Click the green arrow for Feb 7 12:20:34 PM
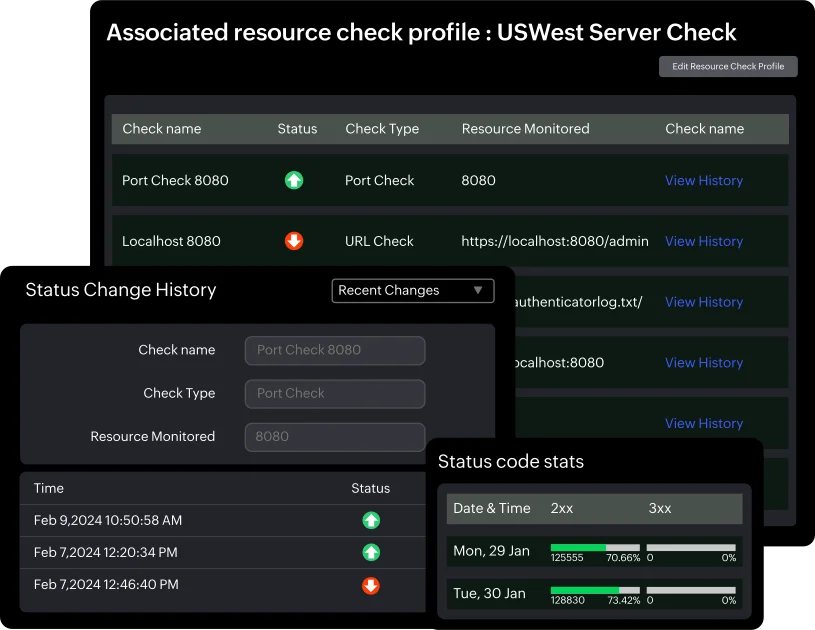Image resolution: width=815 pixels, height=630 pixels. [x=371, y=553]
